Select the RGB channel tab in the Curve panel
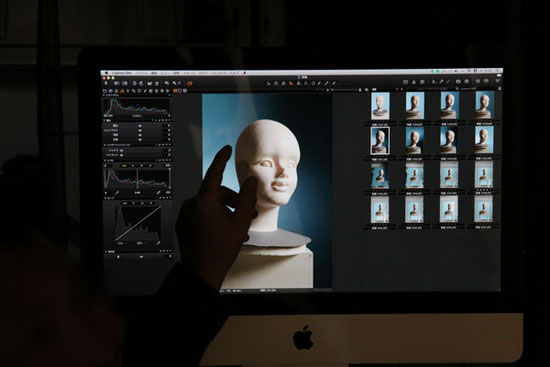The width and height of the screenshot is (550, 367). pos(125,203)
